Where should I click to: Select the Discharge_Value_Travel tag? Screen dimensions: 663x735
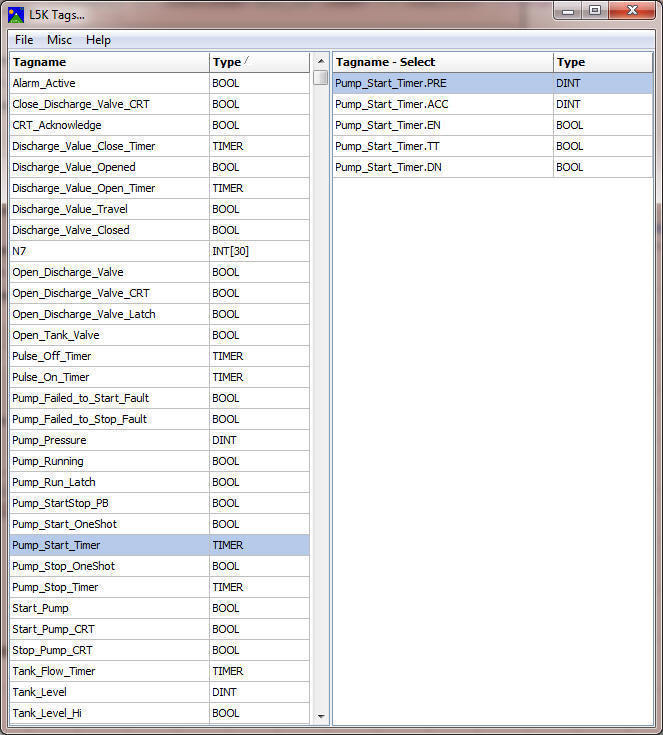tap(159, 209)
